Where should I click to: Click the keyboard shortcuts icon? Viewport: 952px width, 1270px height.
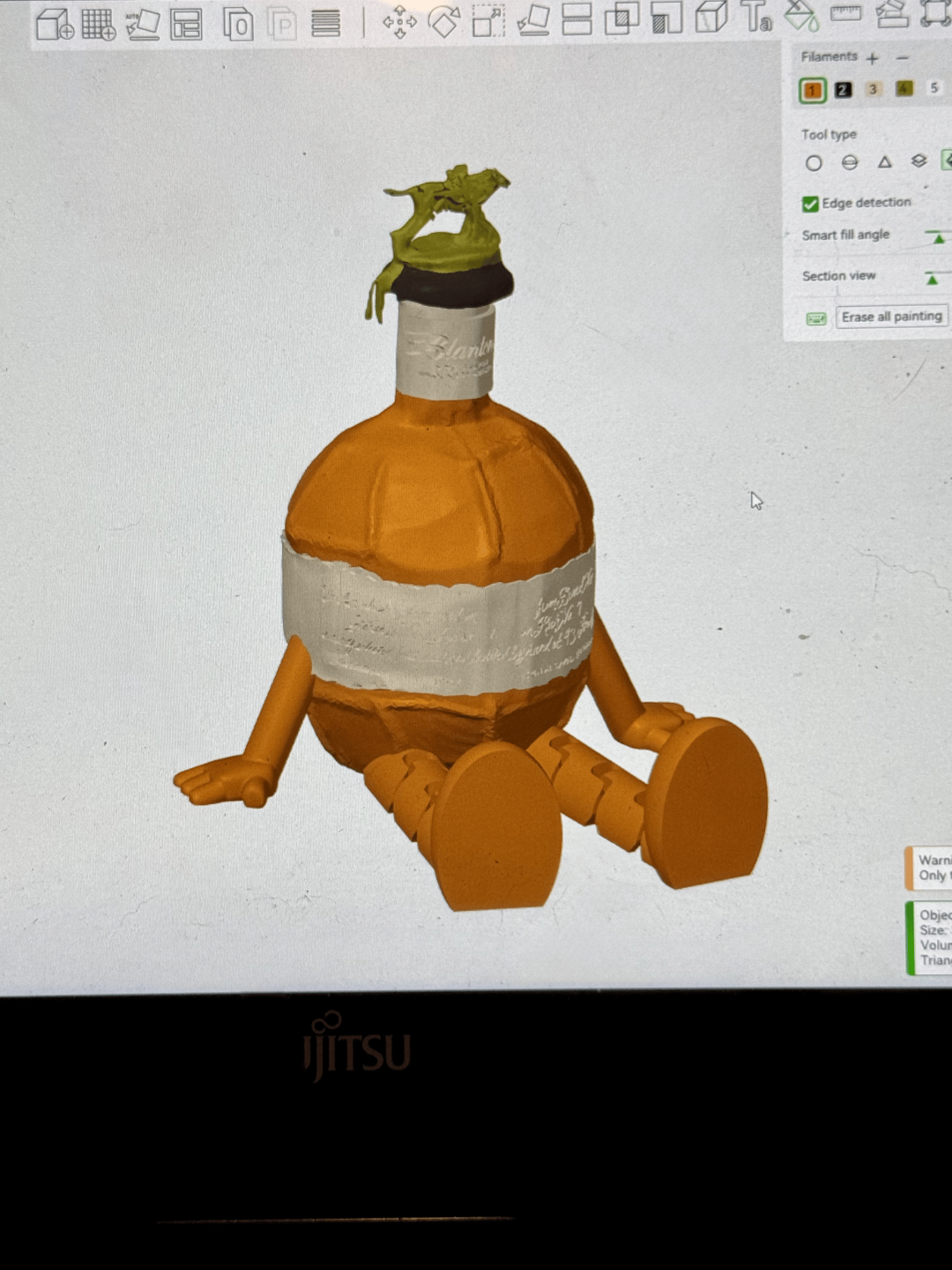pyautogui.click(x=816, y=318)
